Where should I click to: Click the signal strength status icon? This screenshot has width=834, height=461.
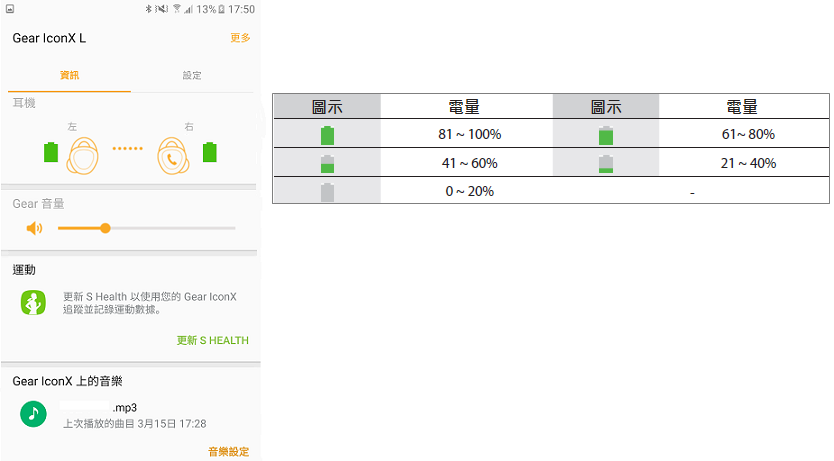pyautogui.click(x=188, y=9)
